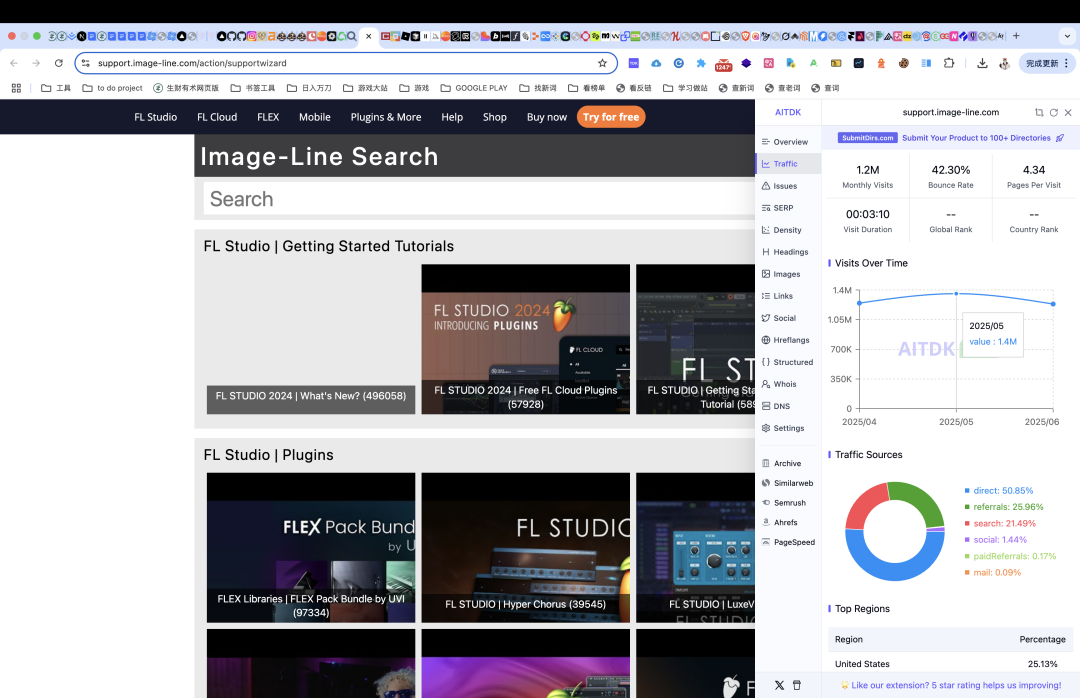1080x698 pixels.
Task: Click the 'Buy now' link
Action: 547,117
